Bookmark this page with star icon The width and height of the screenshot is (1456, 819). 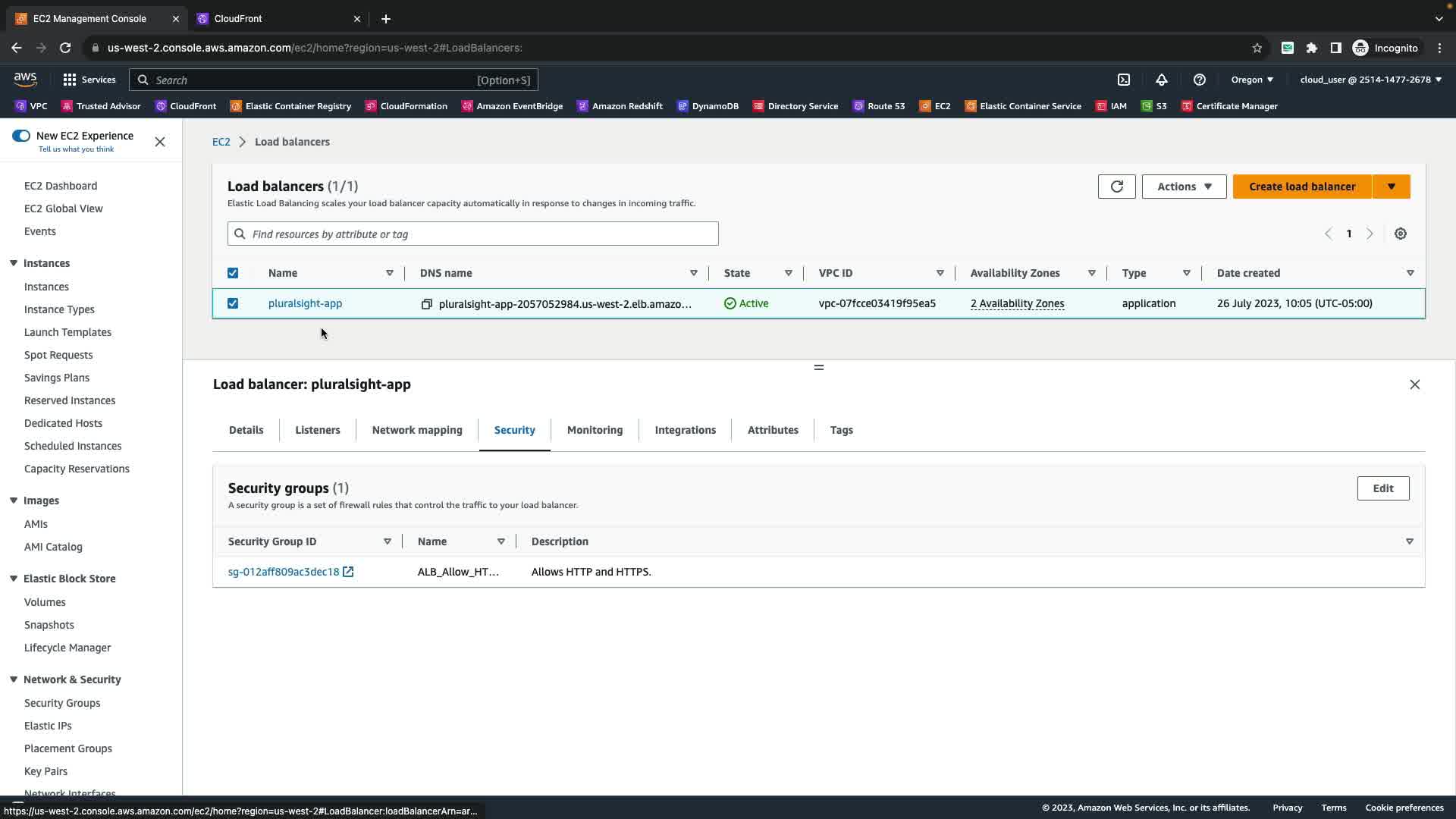point(1257,48)
